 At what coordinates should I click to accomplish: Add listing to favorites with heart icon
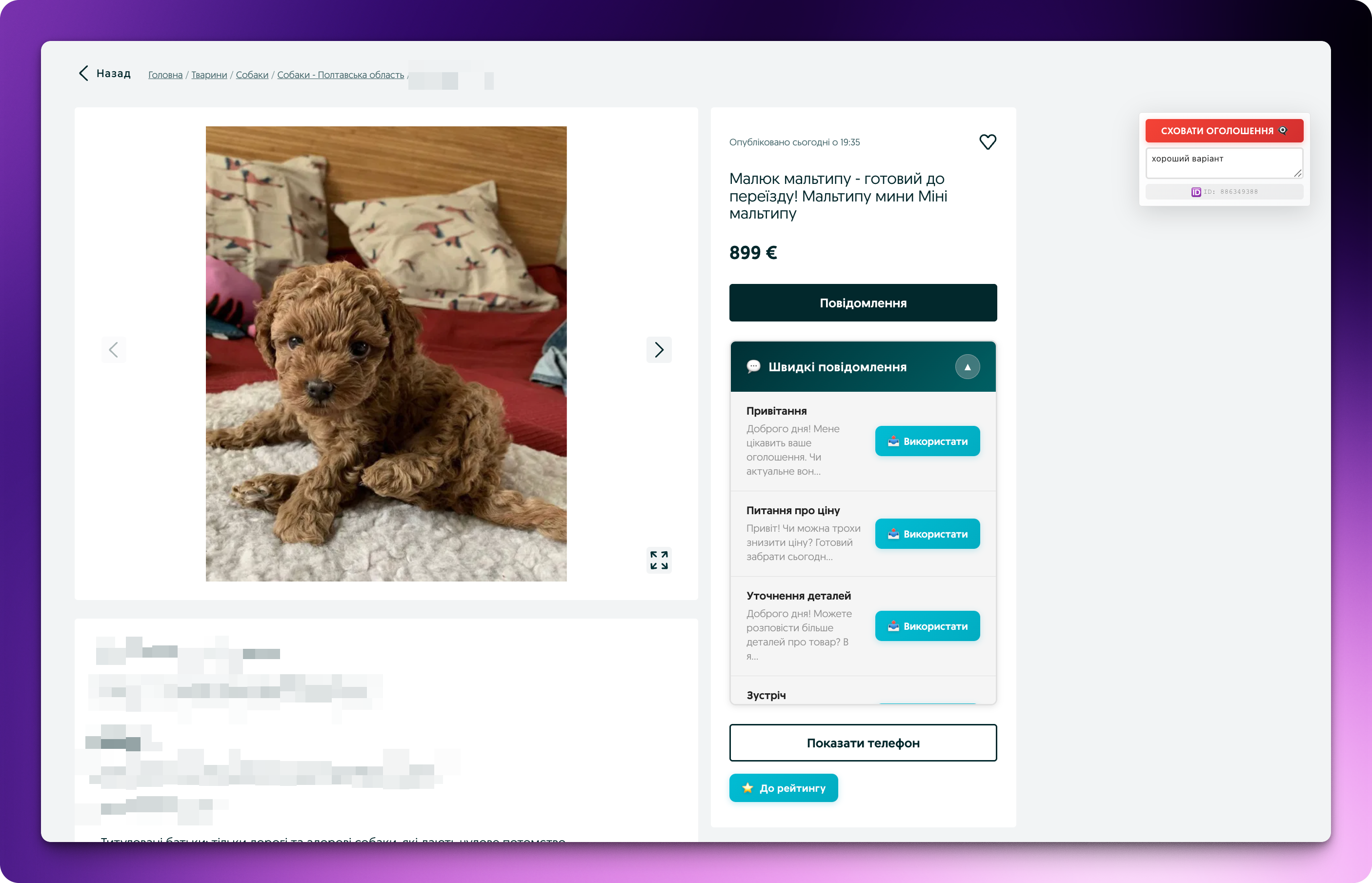click(x=988, y=141)
